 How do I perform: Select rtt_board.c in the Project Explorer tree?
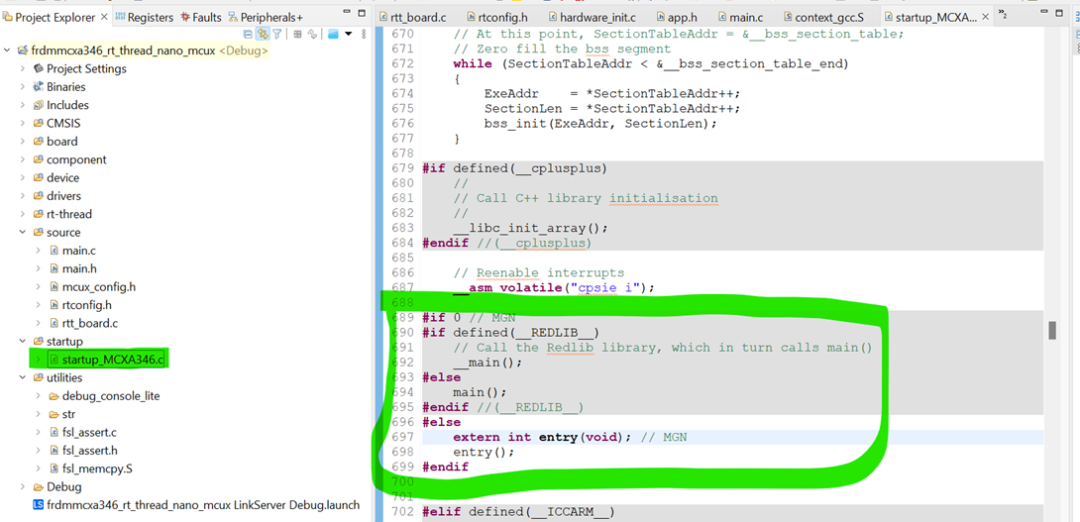91,323
